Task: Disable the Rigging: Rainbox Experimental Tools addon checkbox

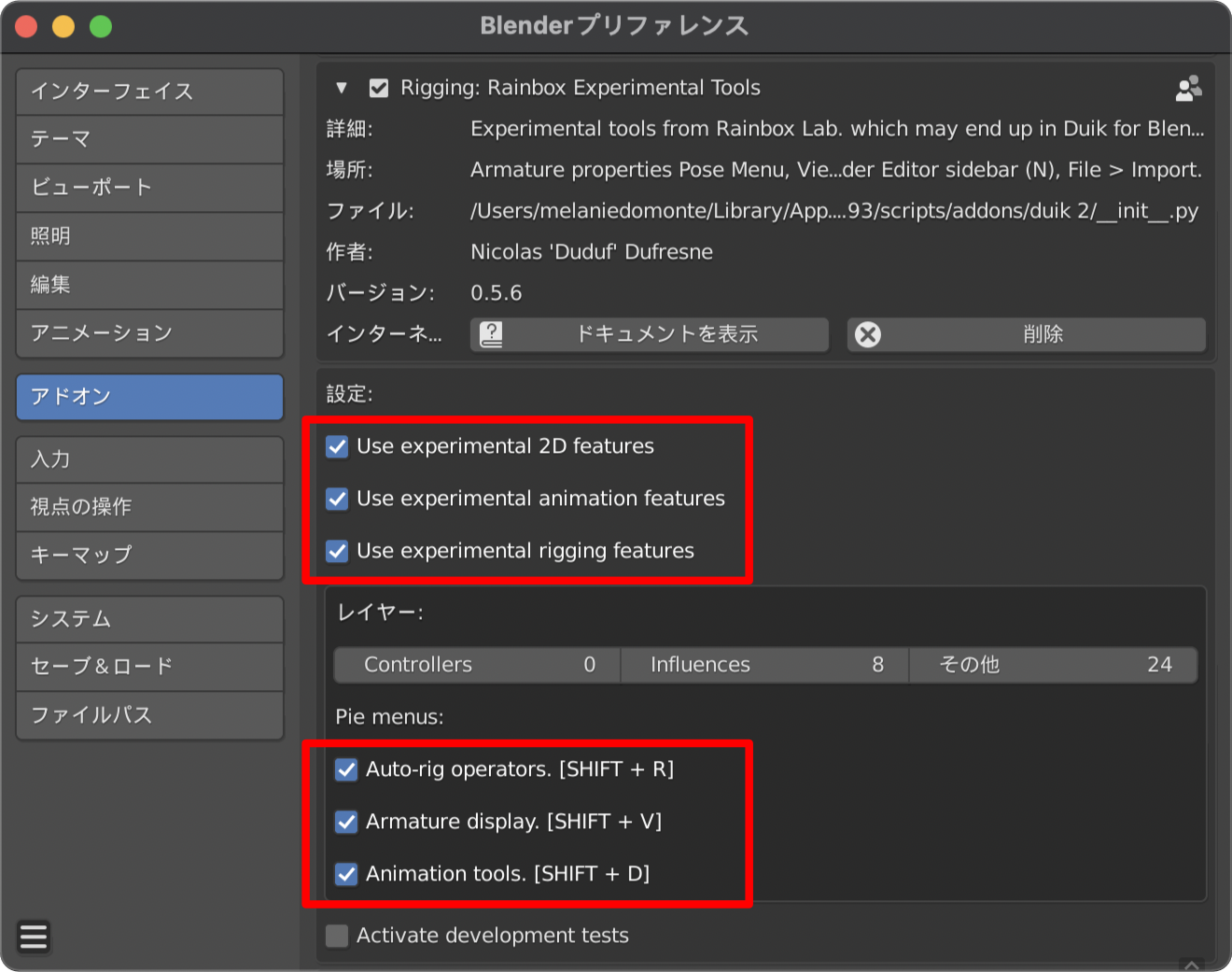Action: 379,88
